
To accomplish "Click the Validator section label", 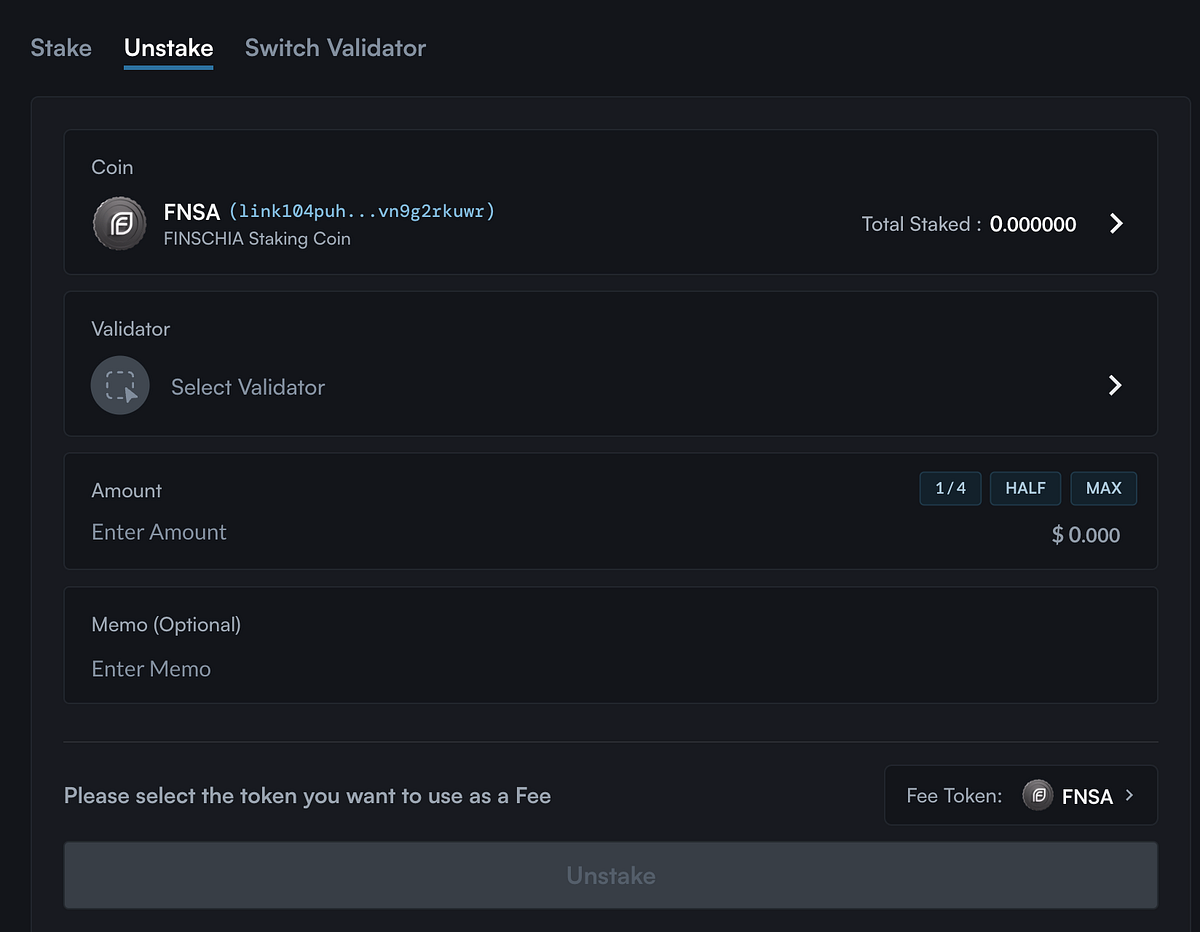I will coord(131,329).
